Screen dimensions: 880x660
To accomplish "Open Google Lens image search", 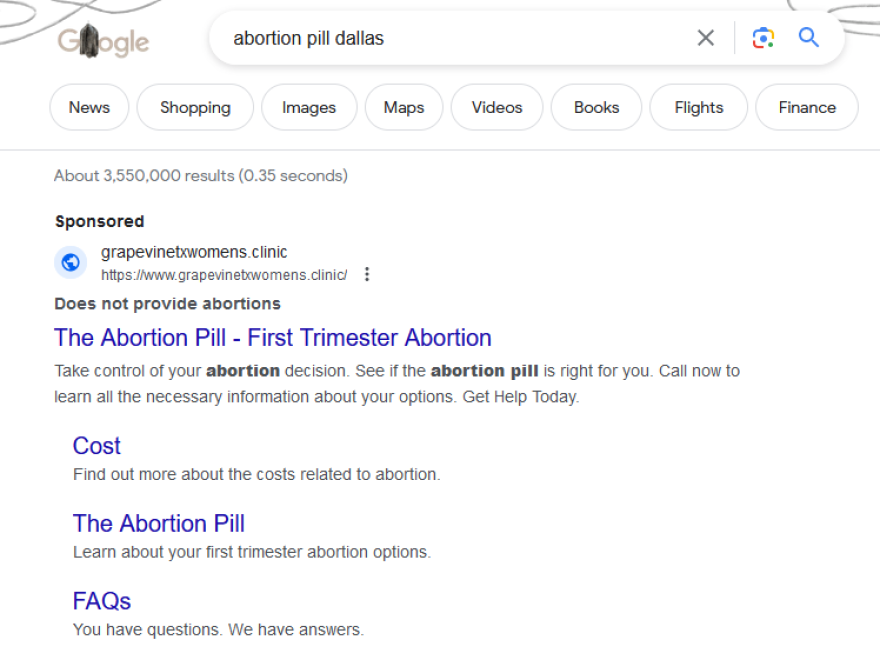I will 763,38.
